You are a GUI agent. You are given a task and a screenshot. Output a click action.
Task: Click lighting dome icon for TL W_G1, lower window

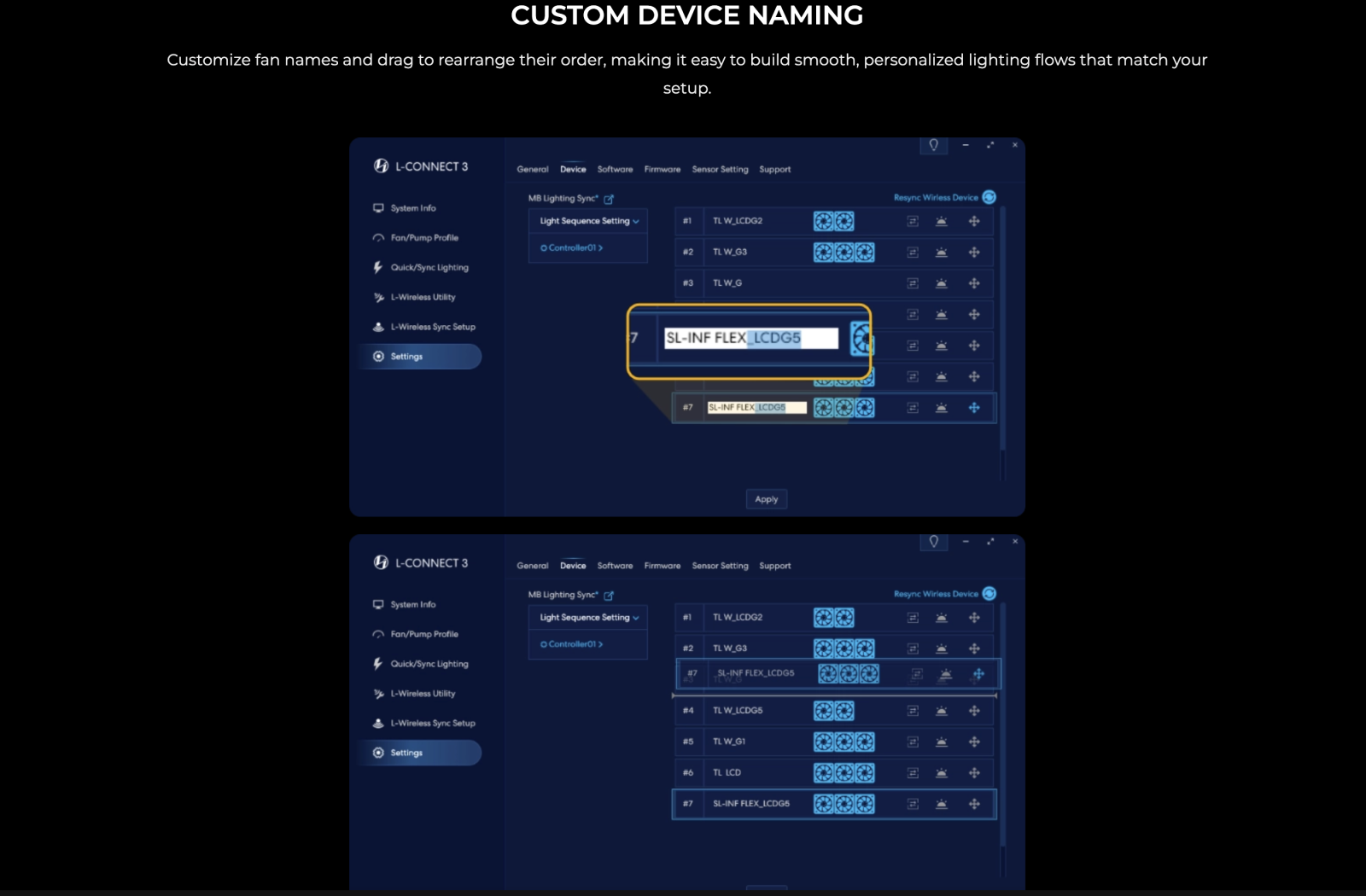942,742
